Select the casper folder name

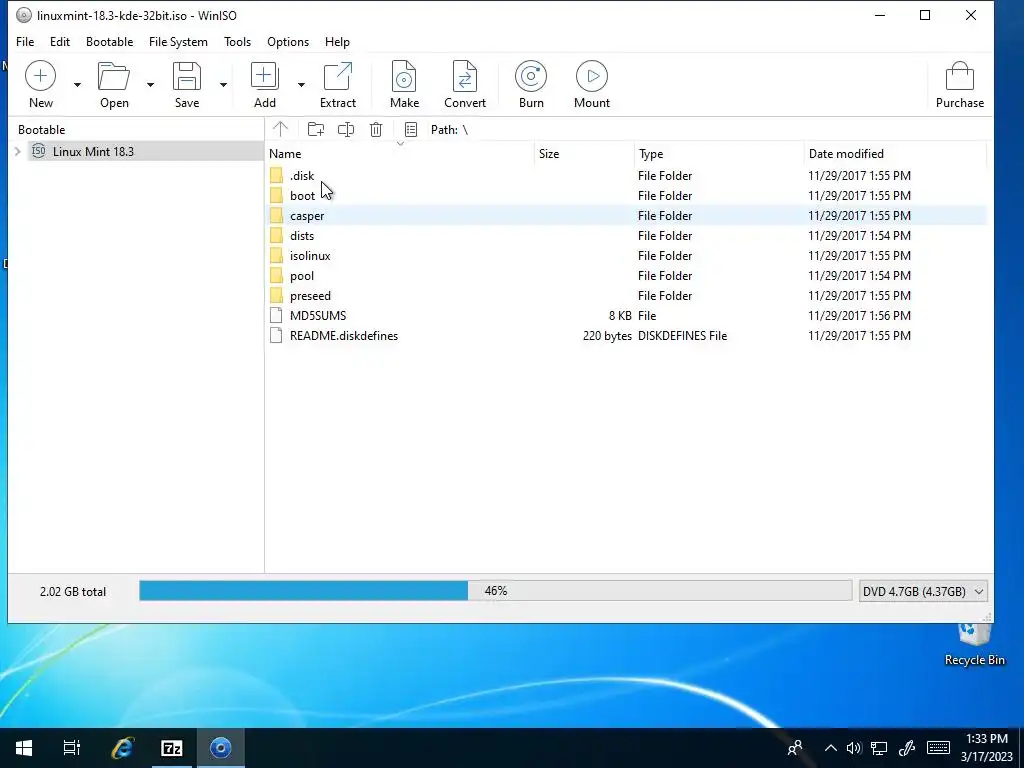tap(307, 216)
